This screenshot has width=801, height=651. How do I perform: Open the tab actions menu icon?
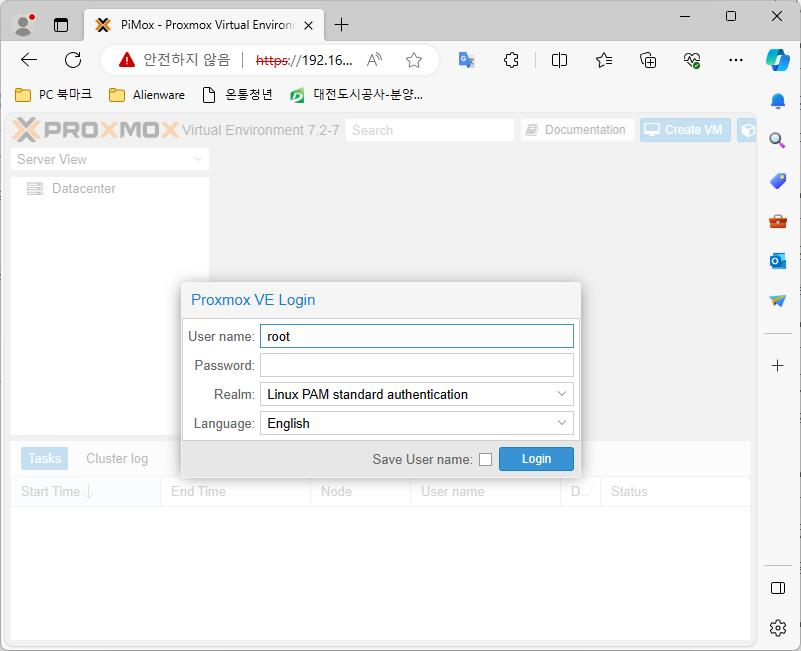click(61, 25)
